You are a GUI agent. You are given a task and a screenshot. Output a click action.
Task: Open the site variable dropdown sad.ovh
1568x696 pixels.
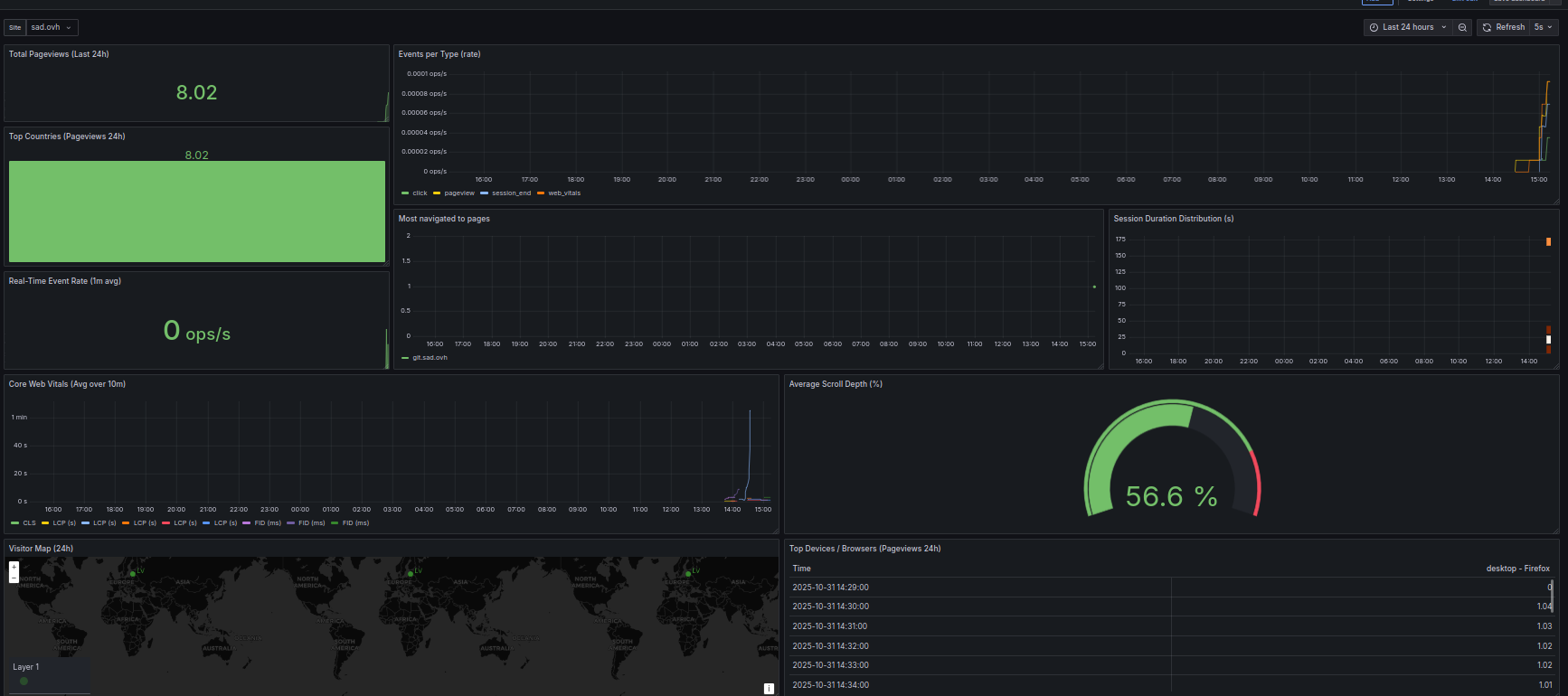52,28
